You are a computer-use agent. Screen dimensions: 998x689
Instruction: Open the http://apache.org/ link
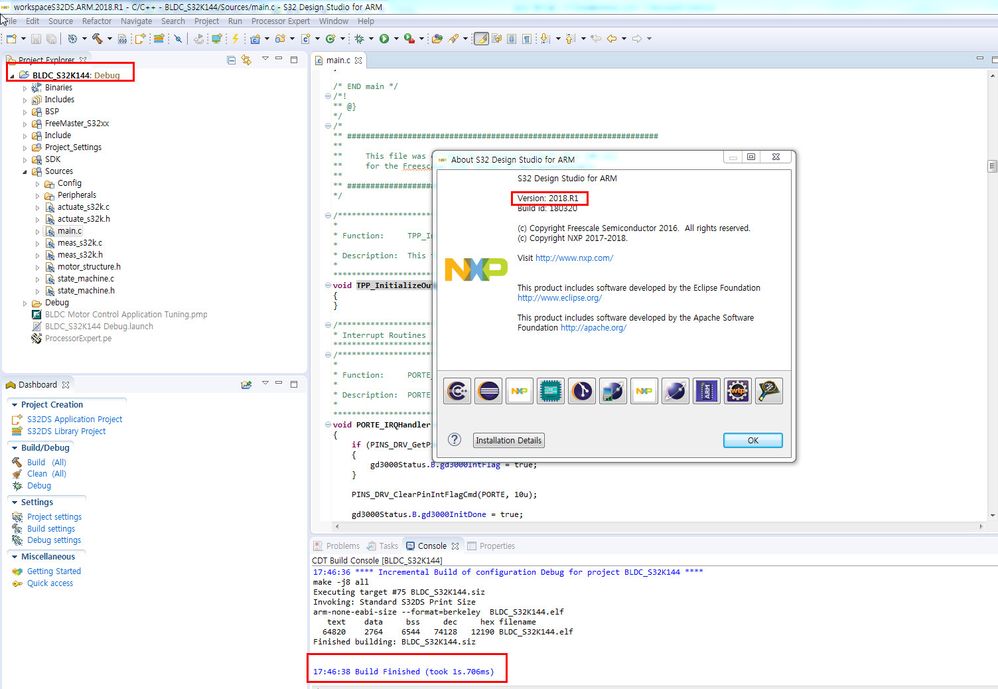coord(593,328)
